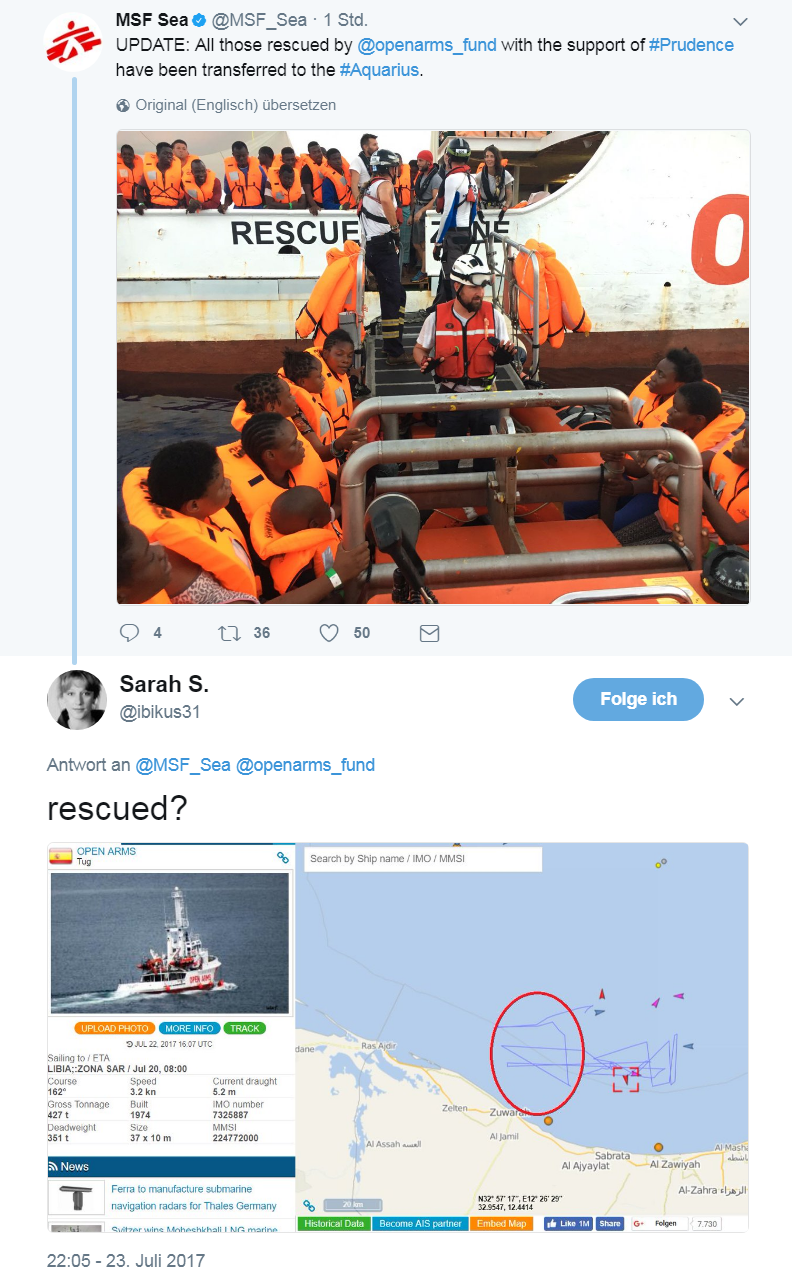The width and height of the screenshot is (792, 1280).
Task: Send tweet via direct message envelope icon
Action: pos(429,633)
